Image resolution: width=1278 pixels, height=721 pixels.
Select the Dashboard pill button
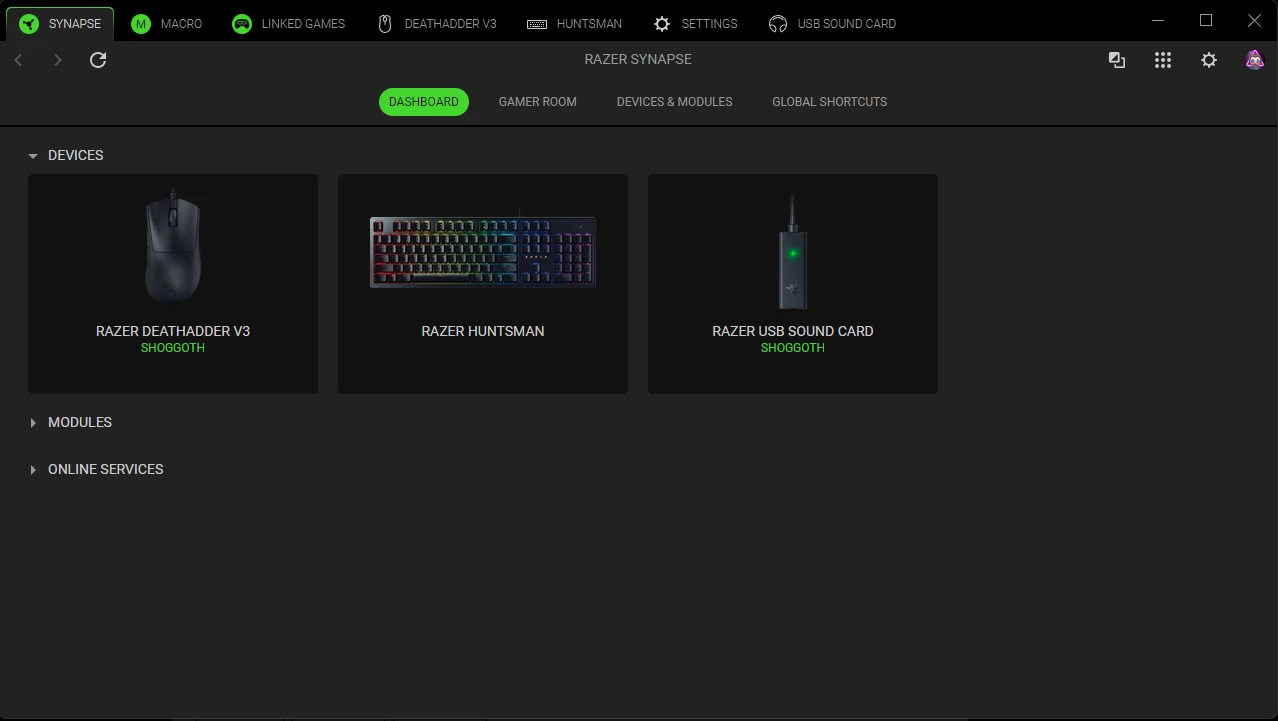[x=424, y=102]
